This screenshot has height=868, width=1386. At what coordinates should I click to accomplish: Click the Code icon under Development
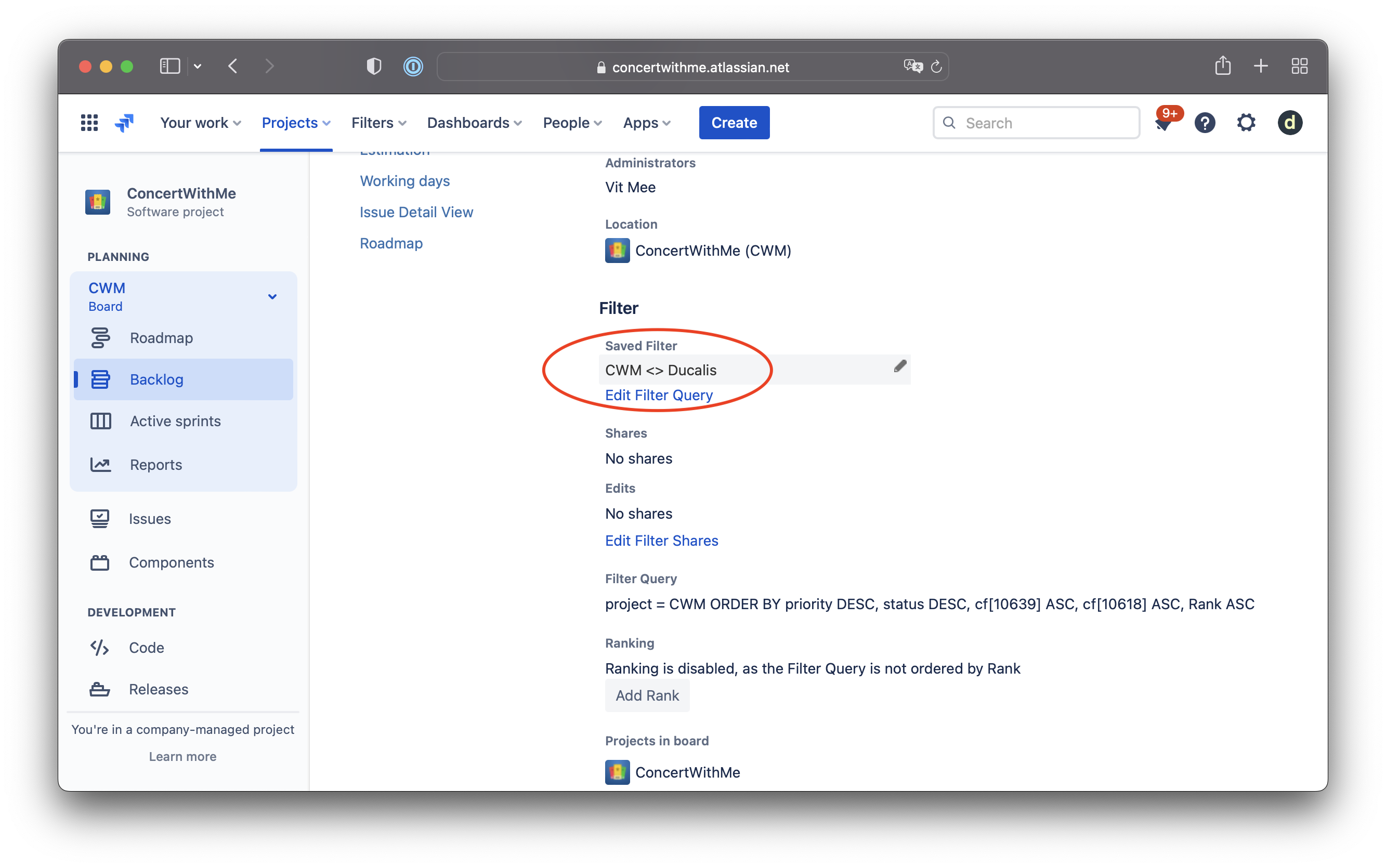(x=100, y=647)
